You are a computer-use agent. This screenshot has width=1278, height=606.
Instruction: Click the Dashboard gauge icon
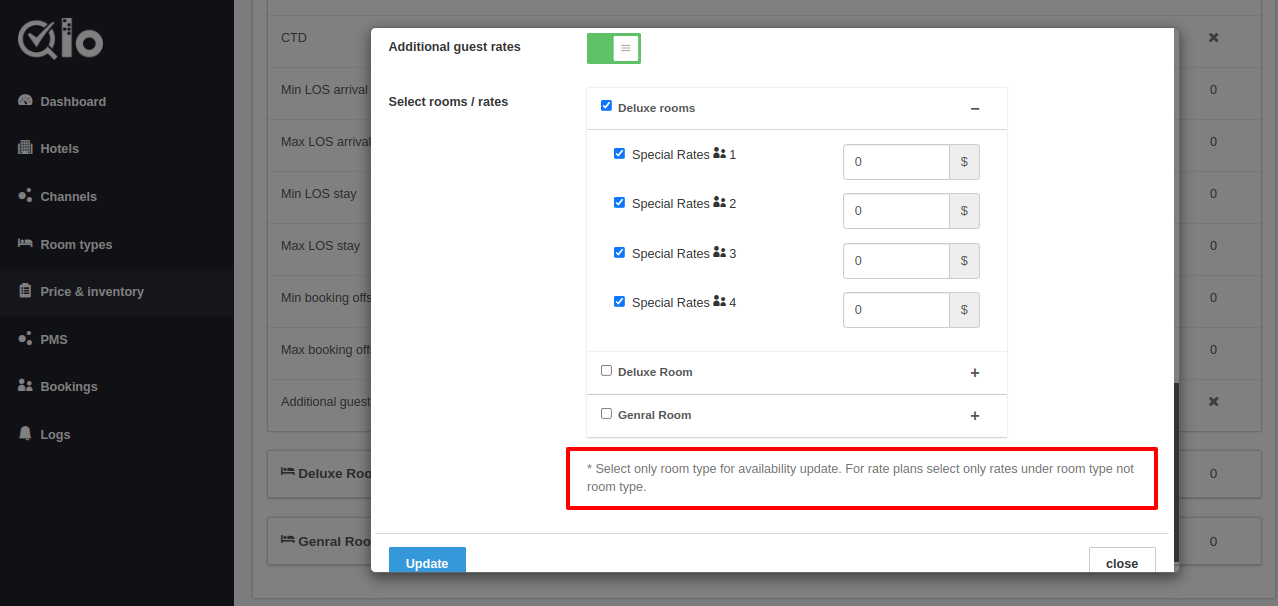point(25,101)
